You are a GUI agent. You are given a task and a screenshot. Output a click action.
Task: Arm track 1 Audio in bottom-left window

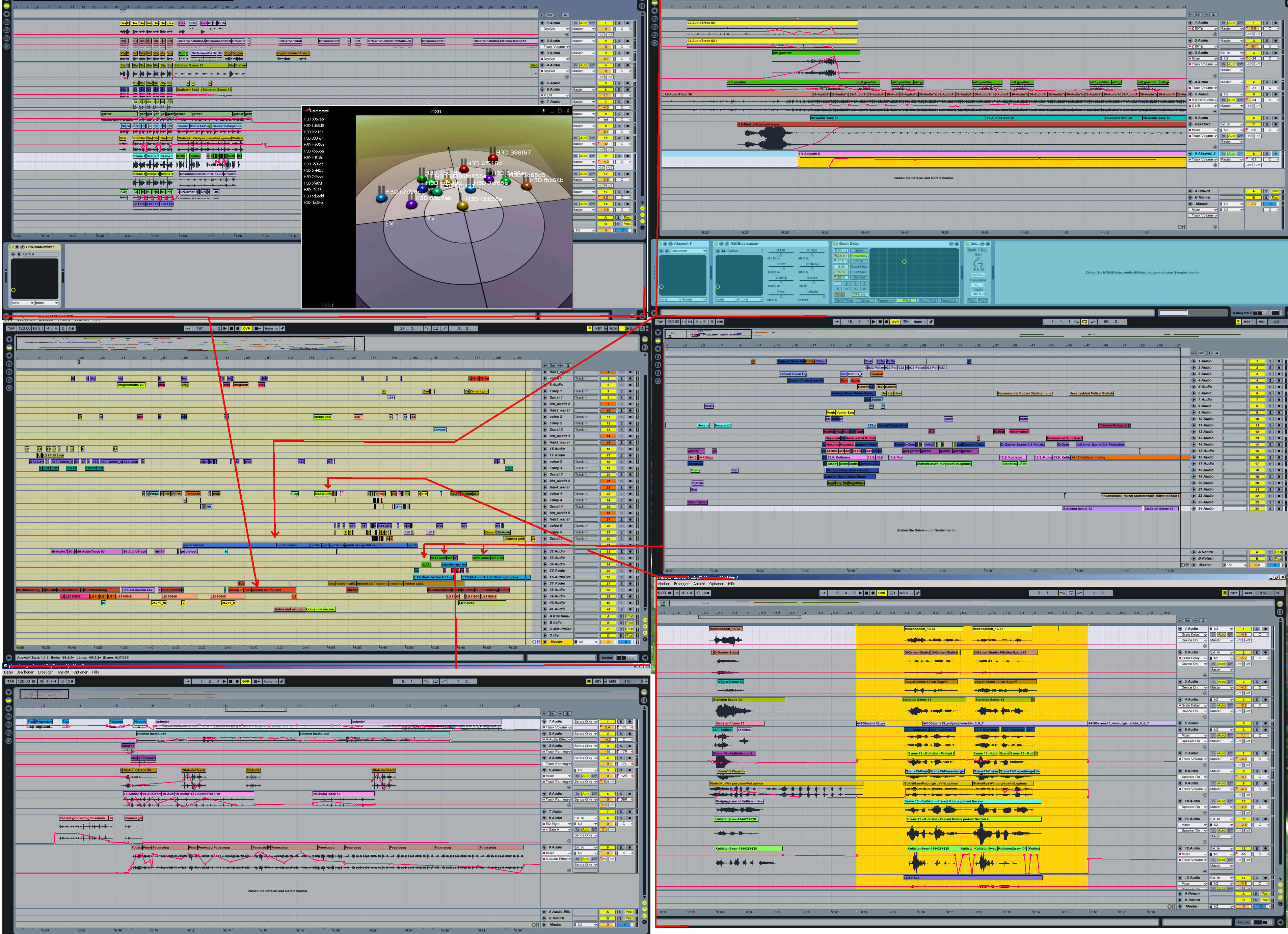[630, 722]
